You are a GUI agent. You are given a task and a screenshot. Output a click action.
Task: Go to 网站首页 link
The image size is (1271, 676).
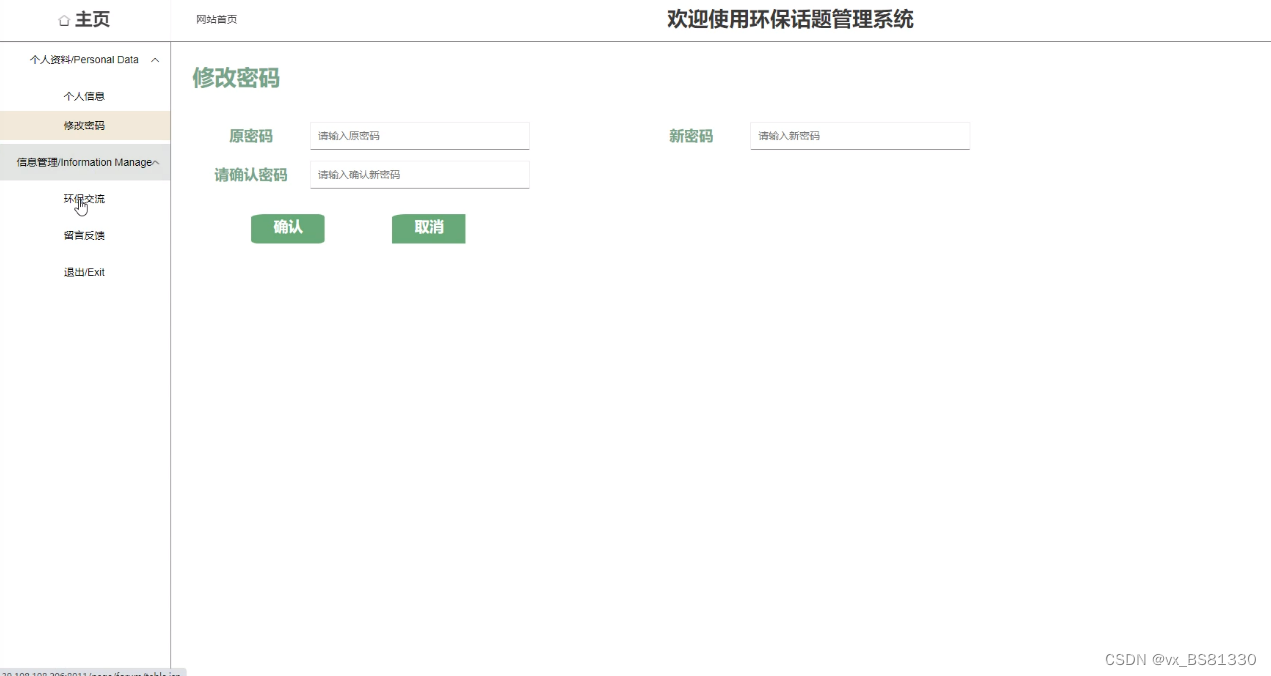coord(216,20)
